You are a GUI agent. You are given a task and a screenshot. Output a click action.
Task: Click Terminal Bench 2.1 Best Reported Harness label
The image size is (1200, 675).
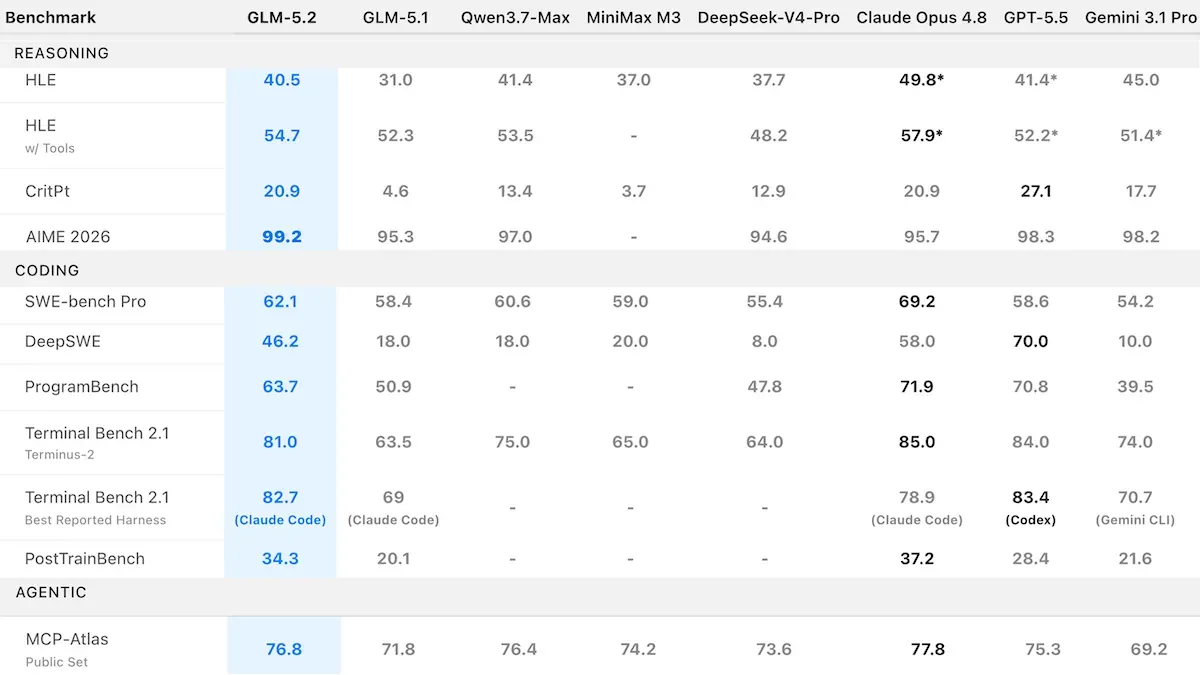97,507
